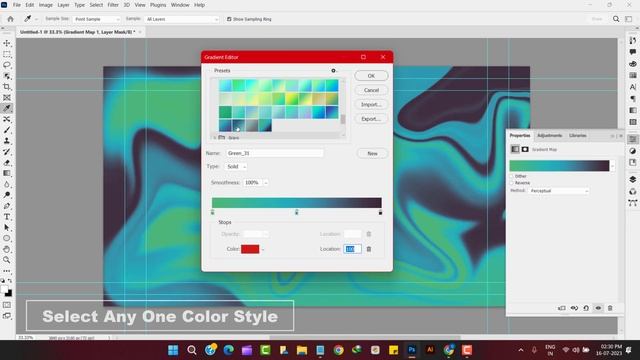Open the Paragraph panel icon

[x=633, y=99]
